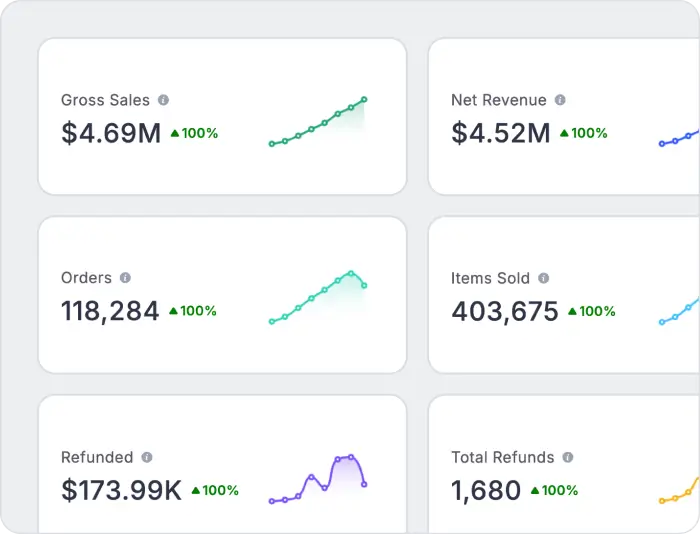Click the $173.99K Refunded amount
Screen dimensions: 700x534
click(121, 490)
